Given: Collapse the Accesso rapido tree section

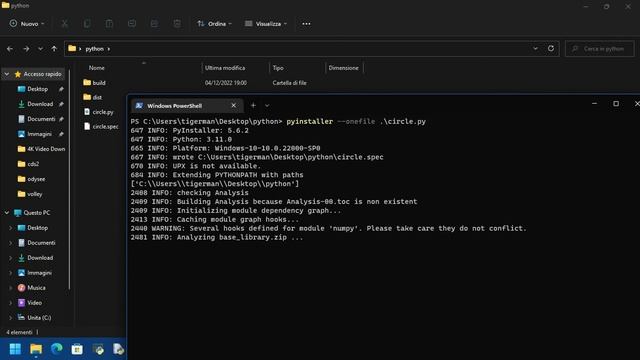Looking at the screenshot, I should pos(7,74).
